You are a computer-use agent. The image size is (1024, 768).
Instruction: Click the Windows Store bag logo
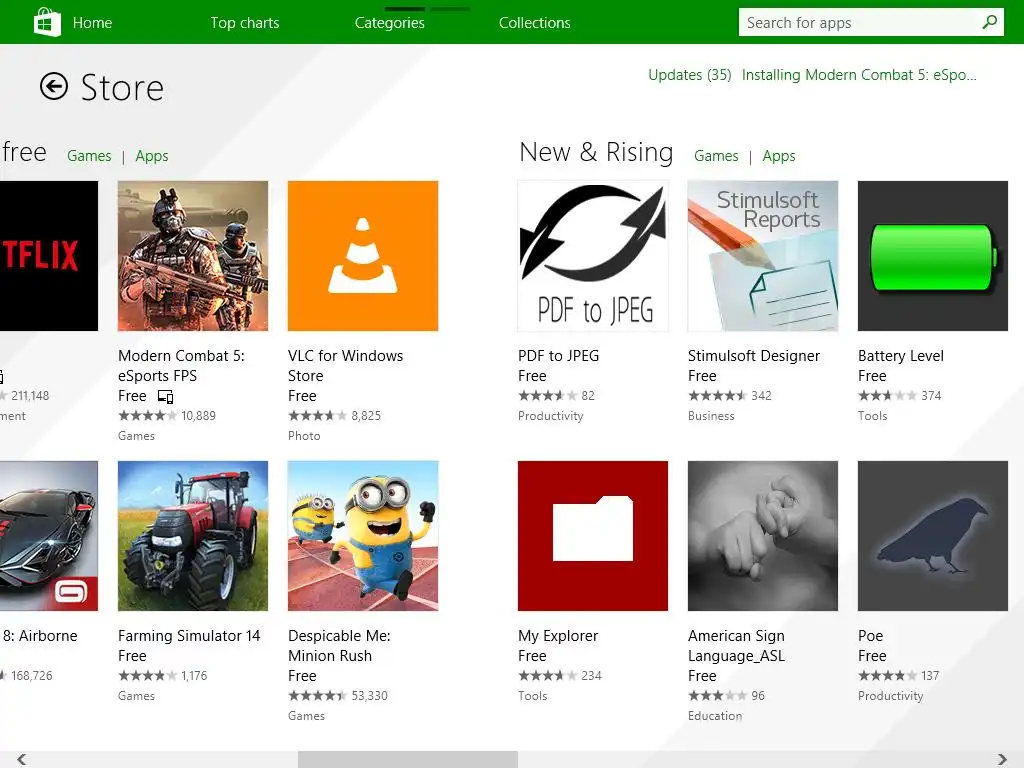point(47,22)
